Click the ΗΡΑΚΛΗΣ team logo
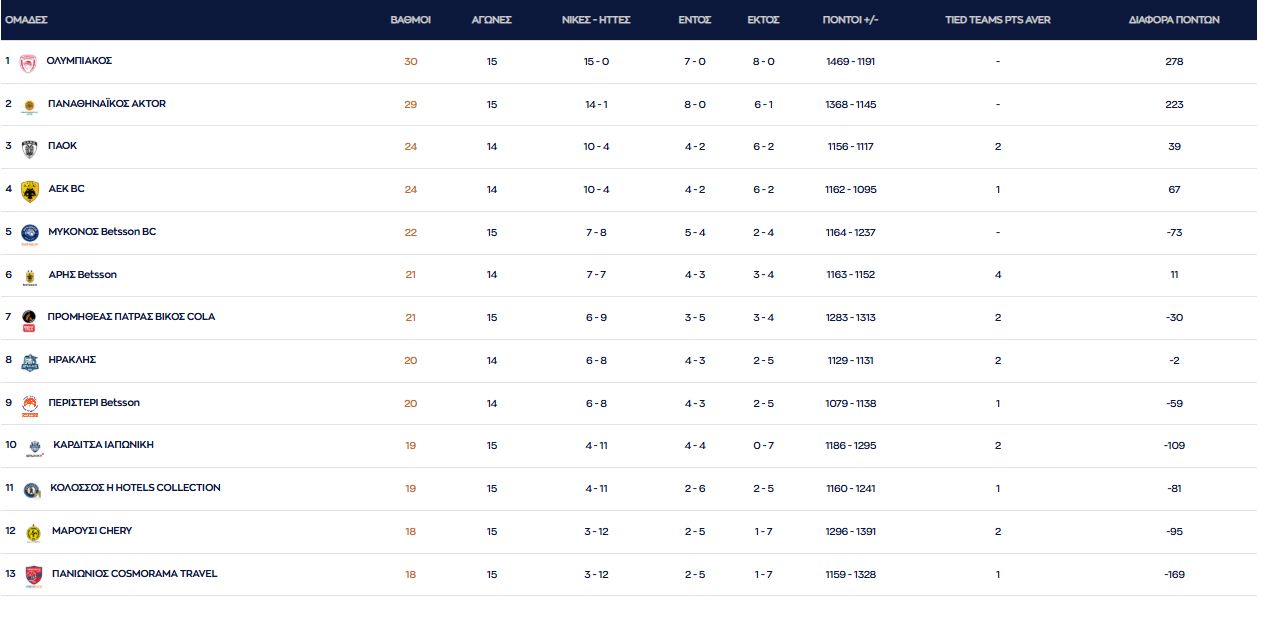 [29, 362]
